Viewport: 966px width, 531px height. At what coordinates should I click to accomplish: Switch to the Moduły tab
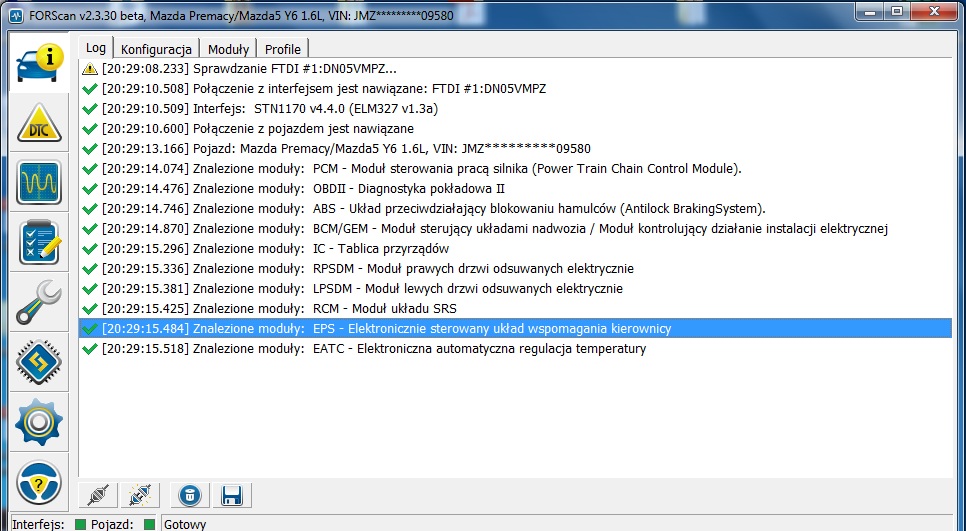click(x=228, y=49)
